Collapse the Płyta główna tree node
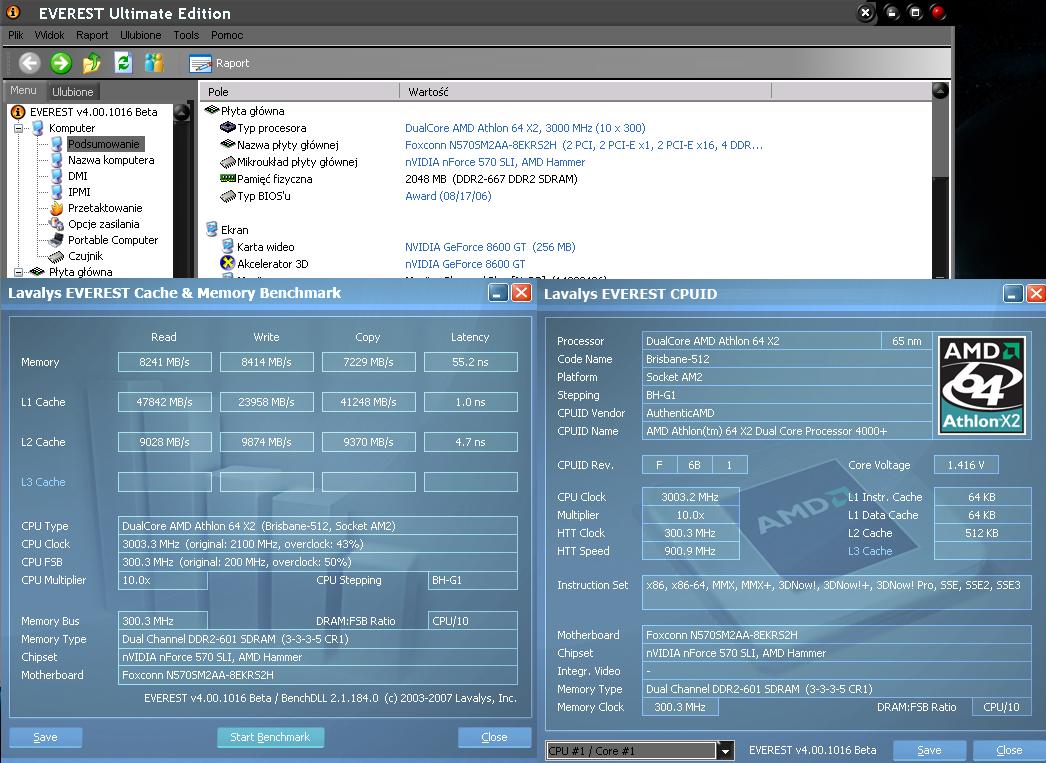 pyautogui.click(x=18, y=272)
